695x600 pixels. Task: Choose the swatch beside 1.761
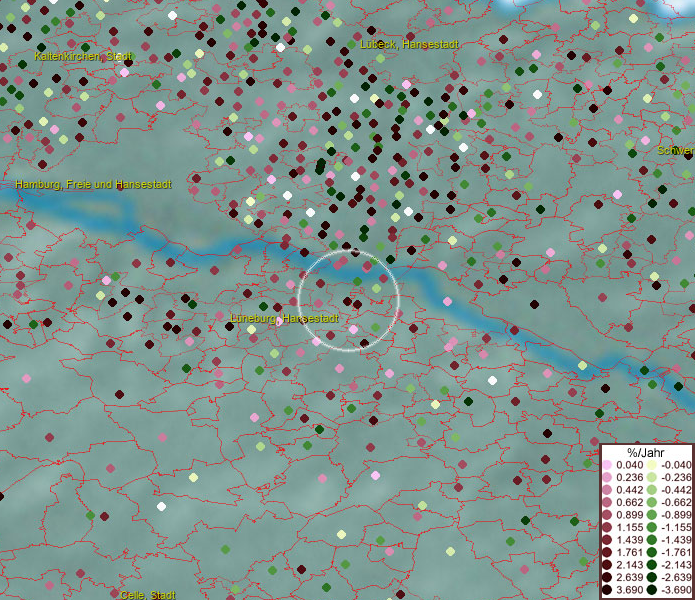607,552
